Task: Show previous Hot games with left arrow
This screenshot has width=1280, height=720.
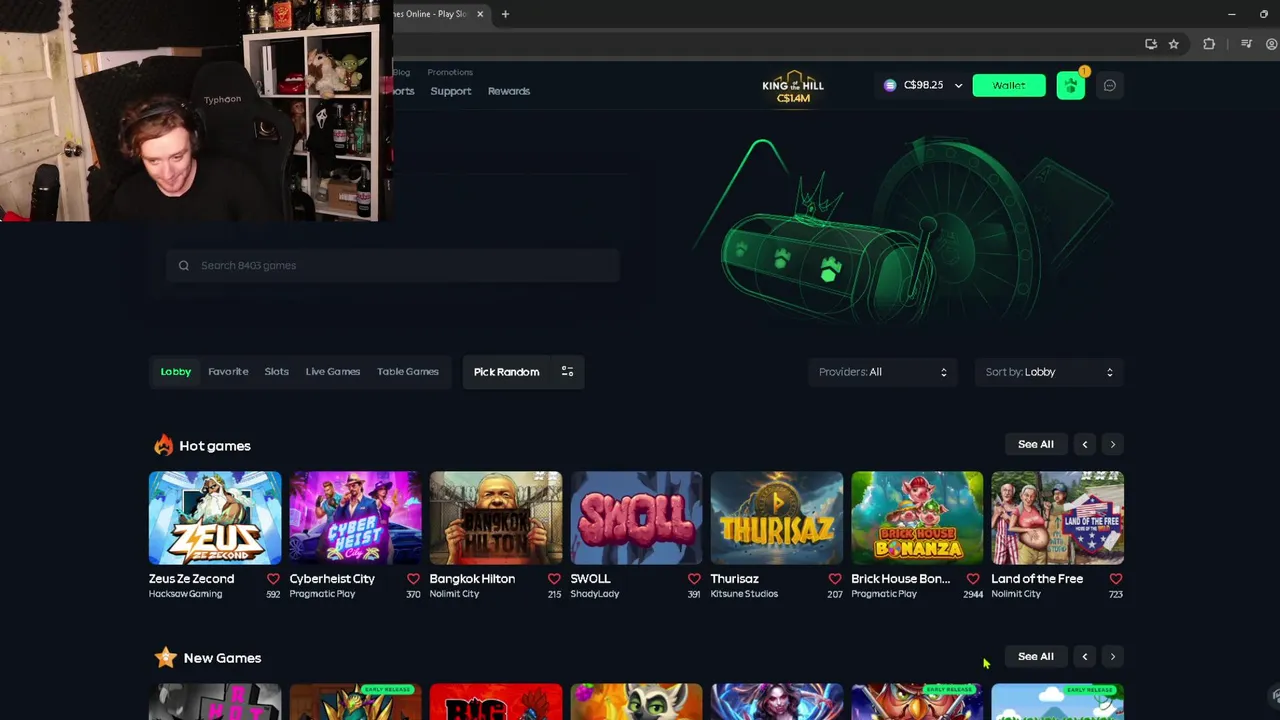Action: point(1085,444)
